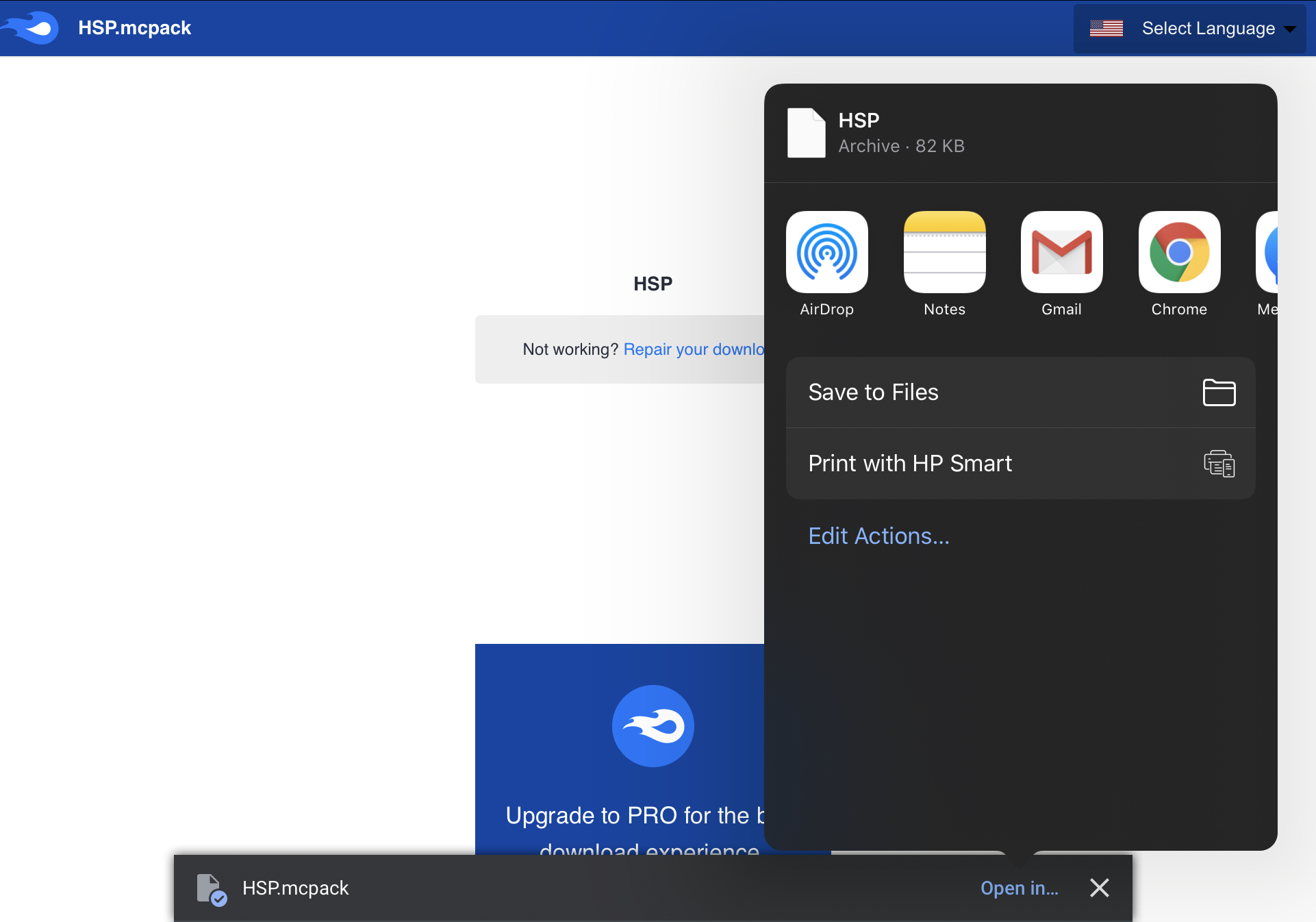Click the downloaded file icon in download bar

(x=211, y=889)
